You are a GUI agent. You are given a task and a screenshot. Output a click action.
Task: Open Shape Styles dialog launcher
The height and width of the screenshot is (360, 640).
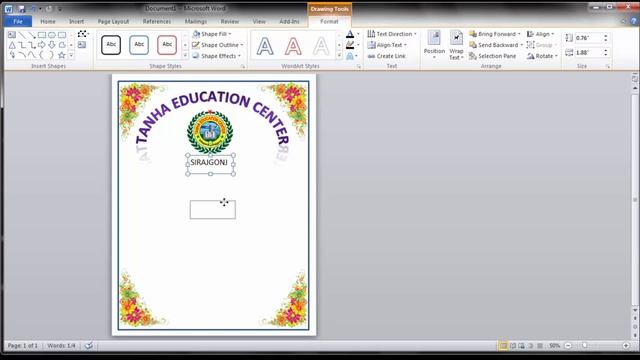click(243, 66)
